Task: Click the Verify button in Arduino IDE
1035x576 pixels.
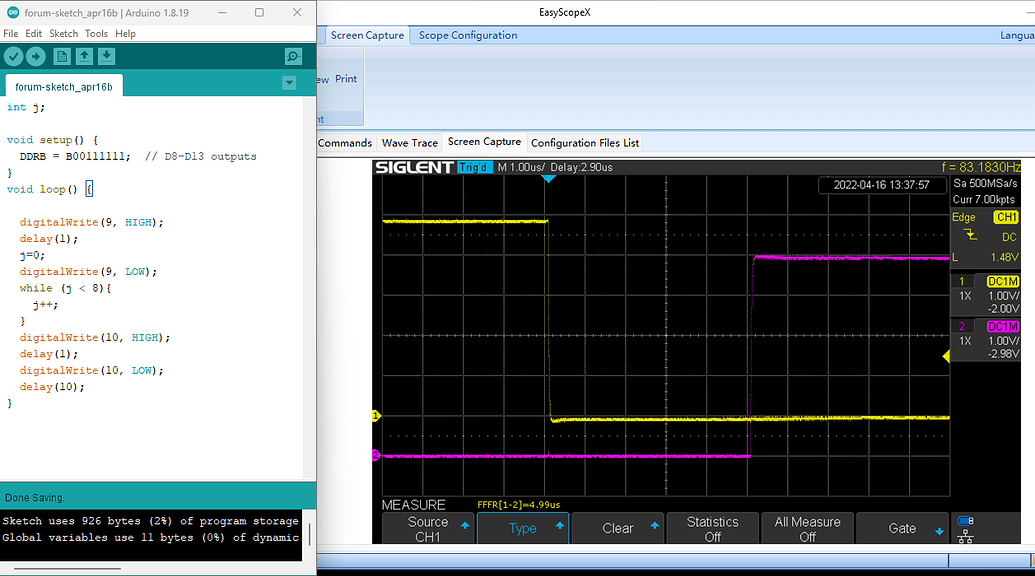Action: (13, 56)
